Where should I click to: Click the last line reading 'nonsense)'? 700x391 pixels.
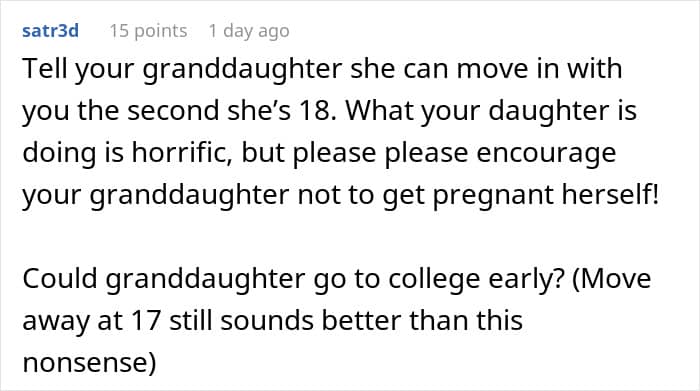[x=89, y=362]
